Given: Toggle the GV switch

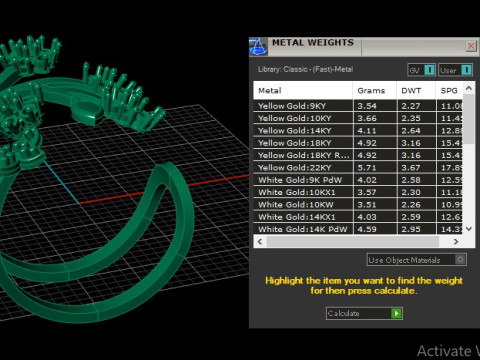Looking at the screenshot, I should tap(421, 70).
